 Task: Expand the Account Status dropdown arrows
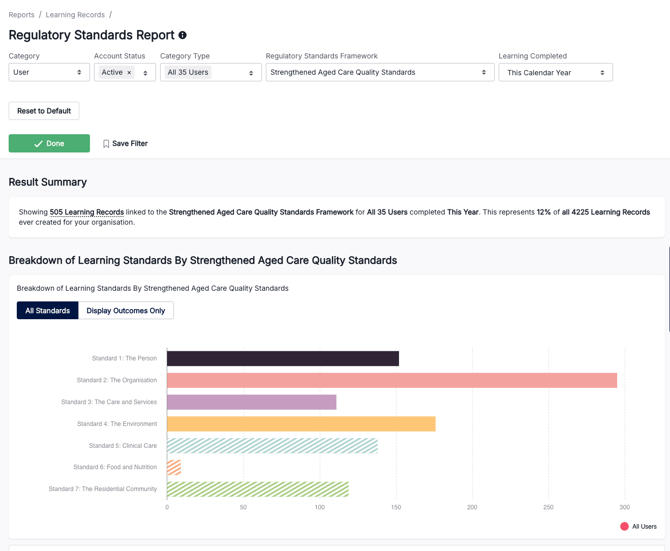point(146,73)
